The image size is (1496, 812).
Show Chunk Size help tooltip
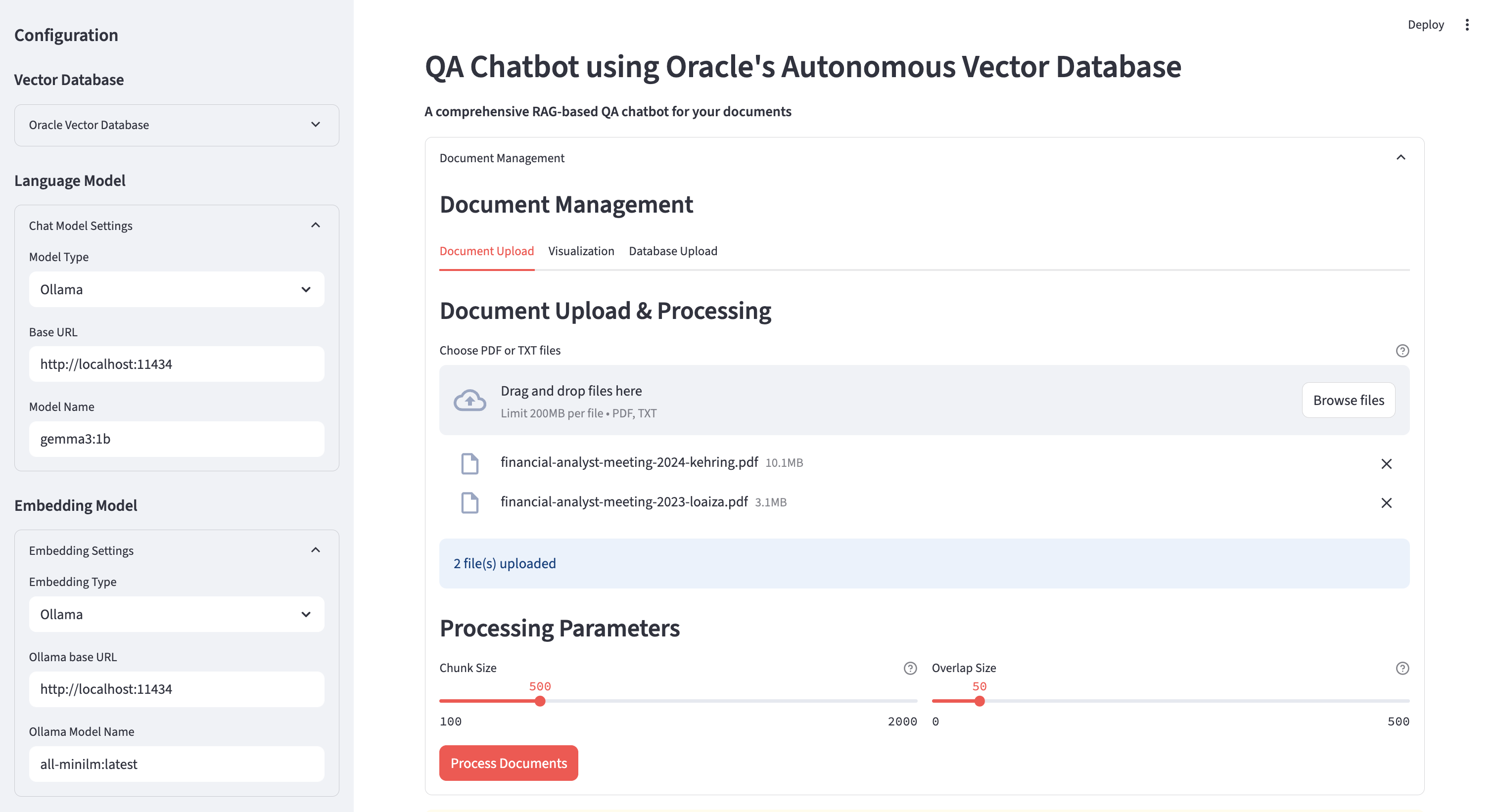910,668
